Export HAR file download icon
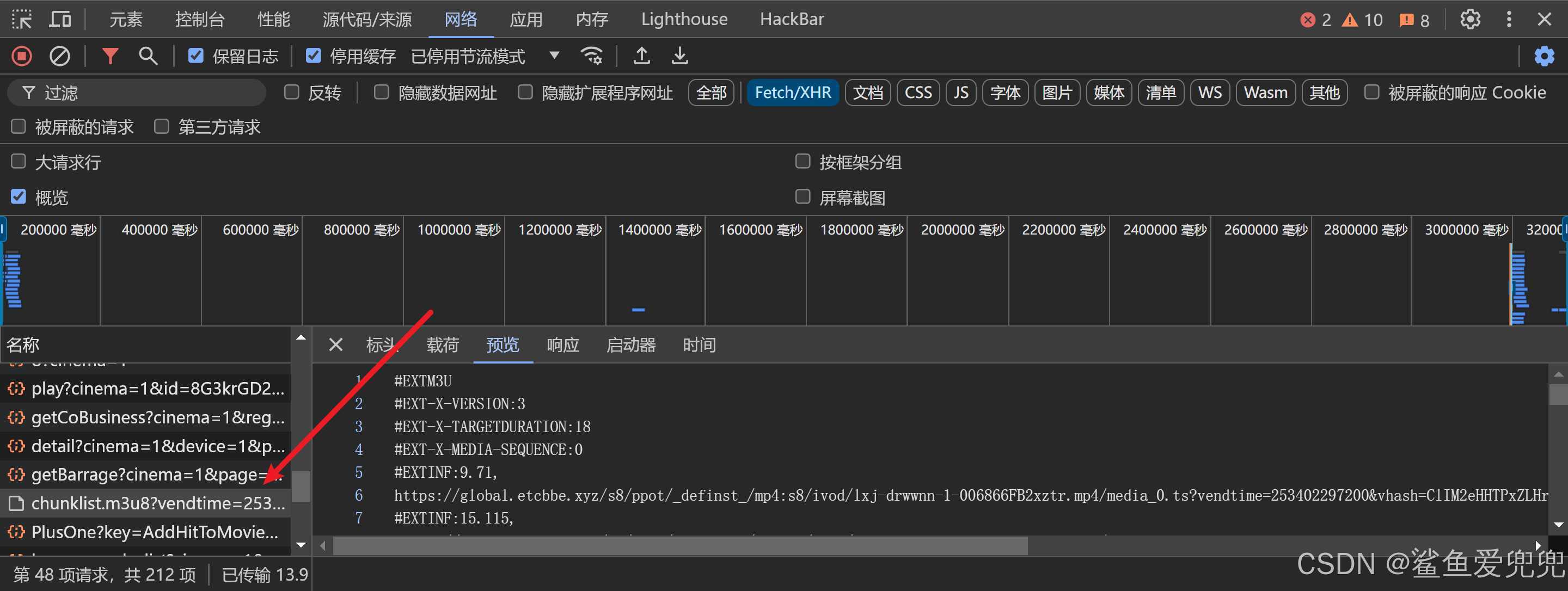 tap(680, 57)
